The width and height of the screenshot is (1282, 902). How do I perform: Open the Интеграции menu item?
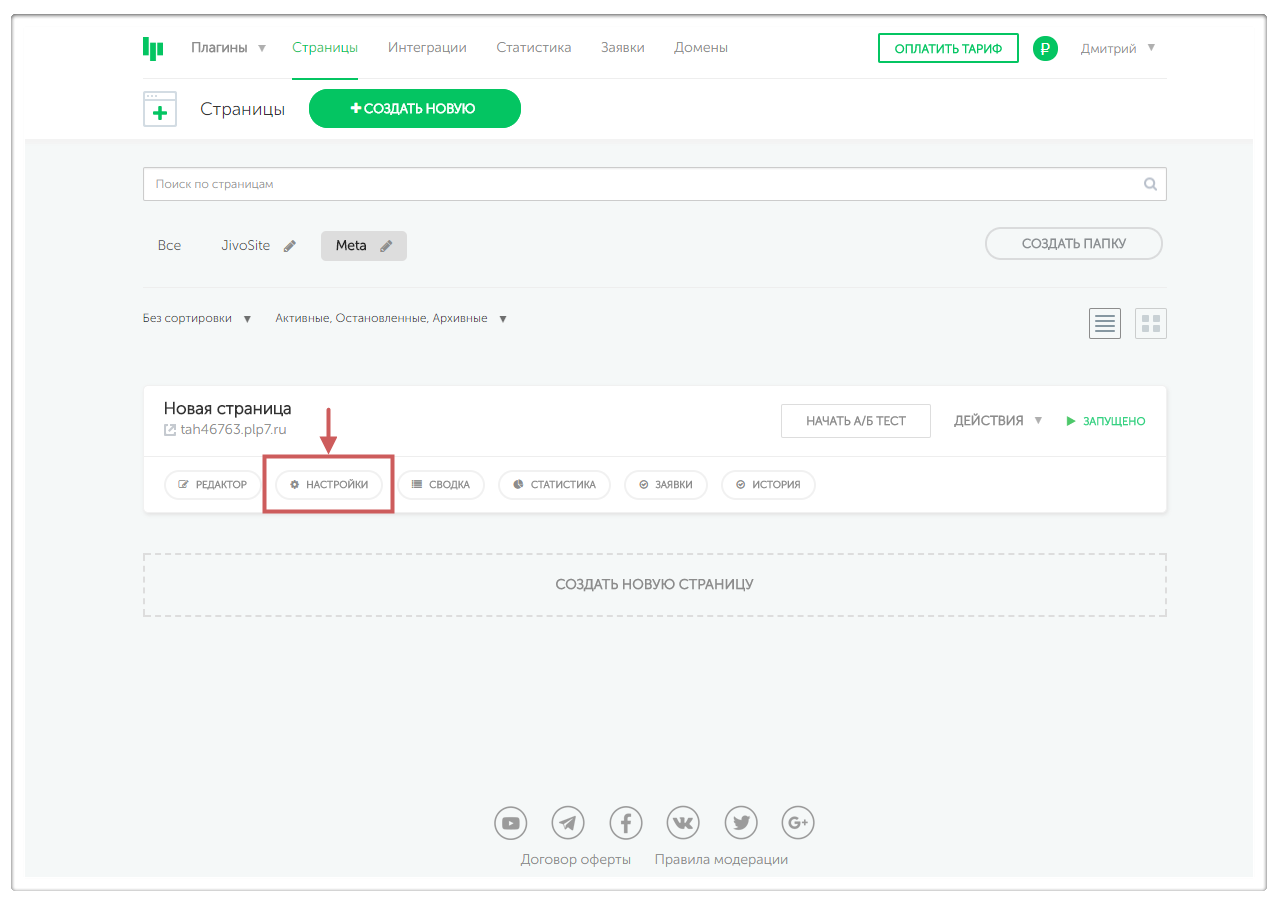pos(427,48)
